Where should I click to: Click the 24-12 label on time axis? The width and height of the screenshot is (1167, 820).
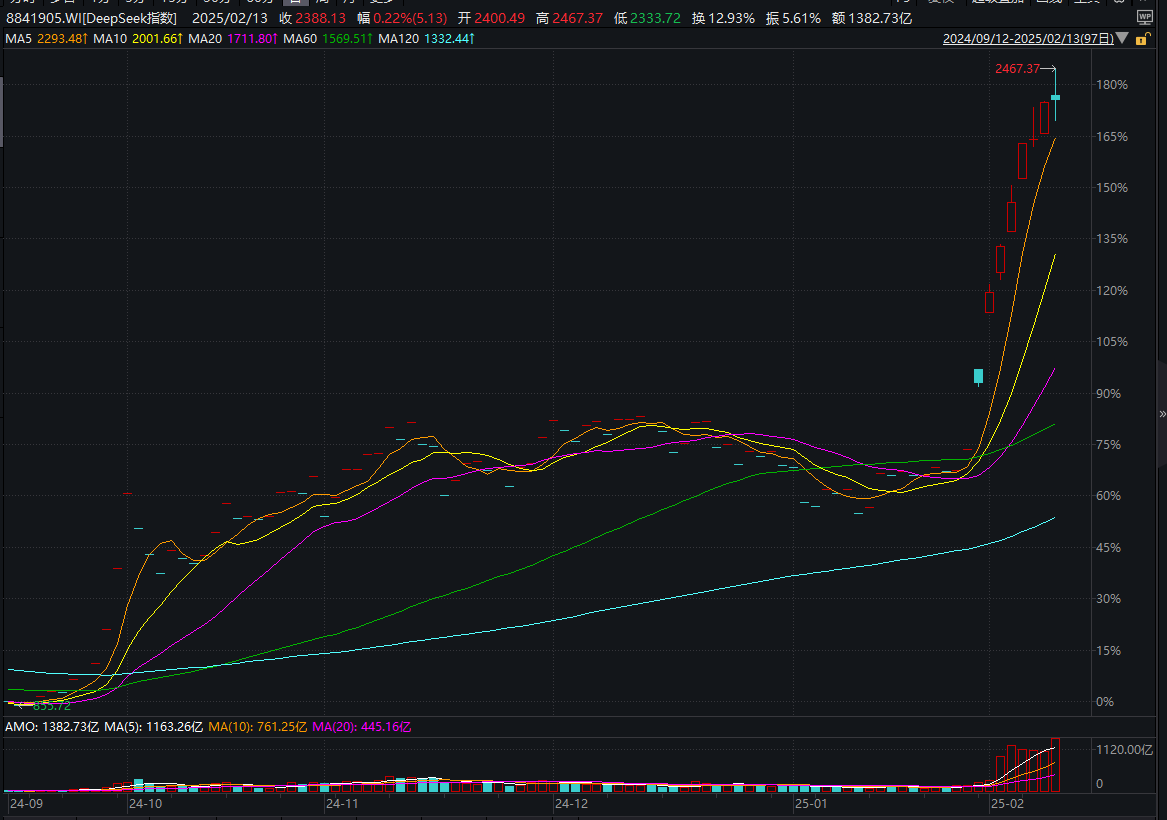[571, 803]
